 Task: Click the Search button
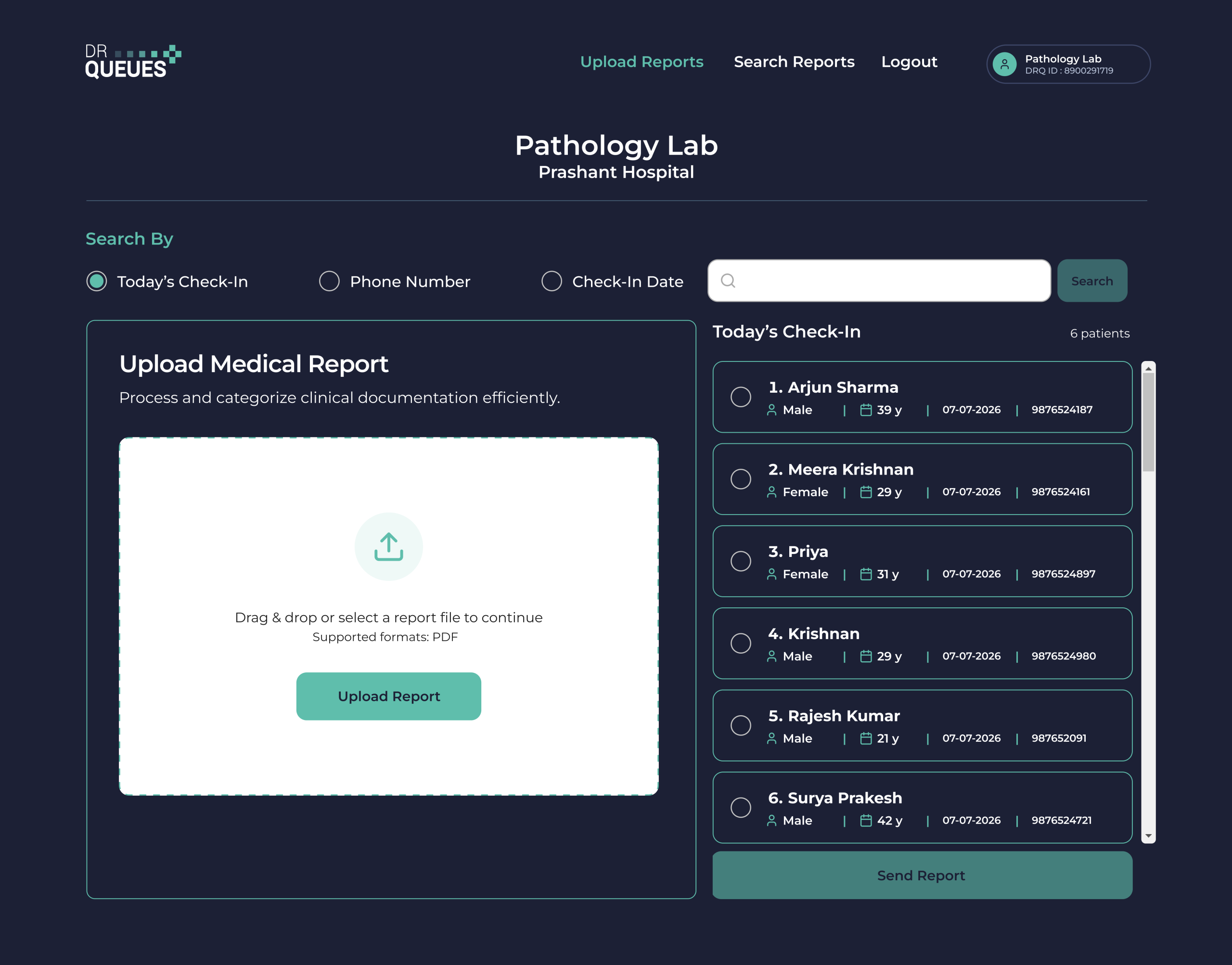point(1092,281)
